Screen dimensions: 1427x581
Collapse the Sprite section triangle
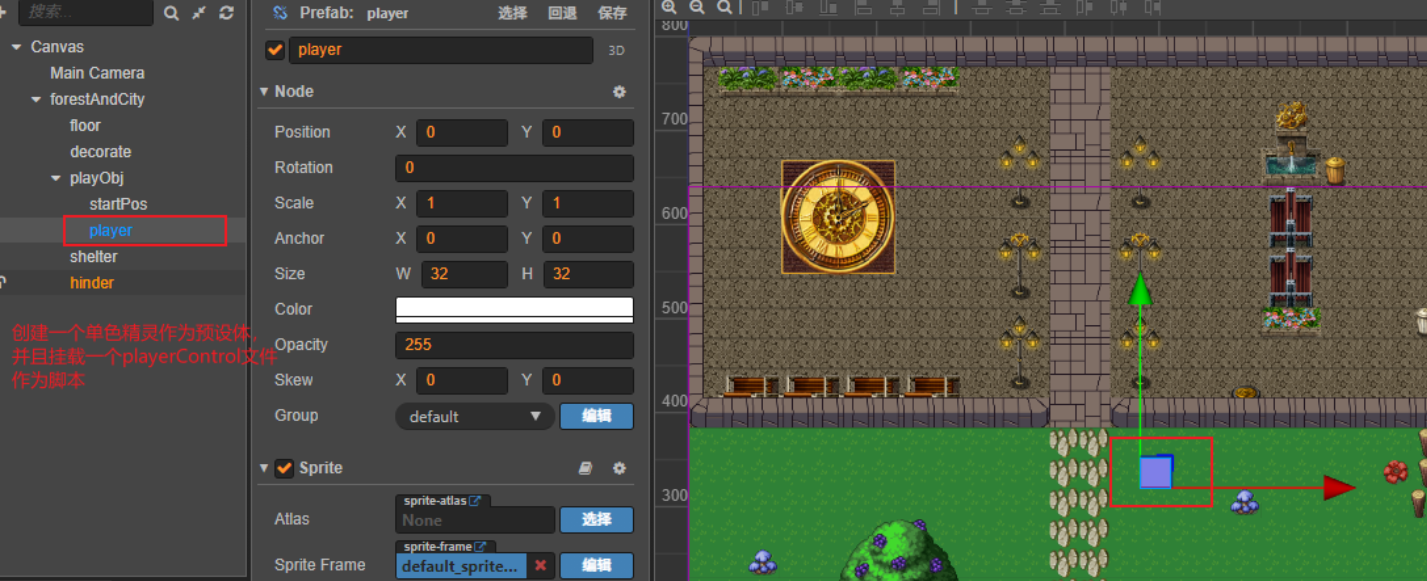tap(264, 468)
